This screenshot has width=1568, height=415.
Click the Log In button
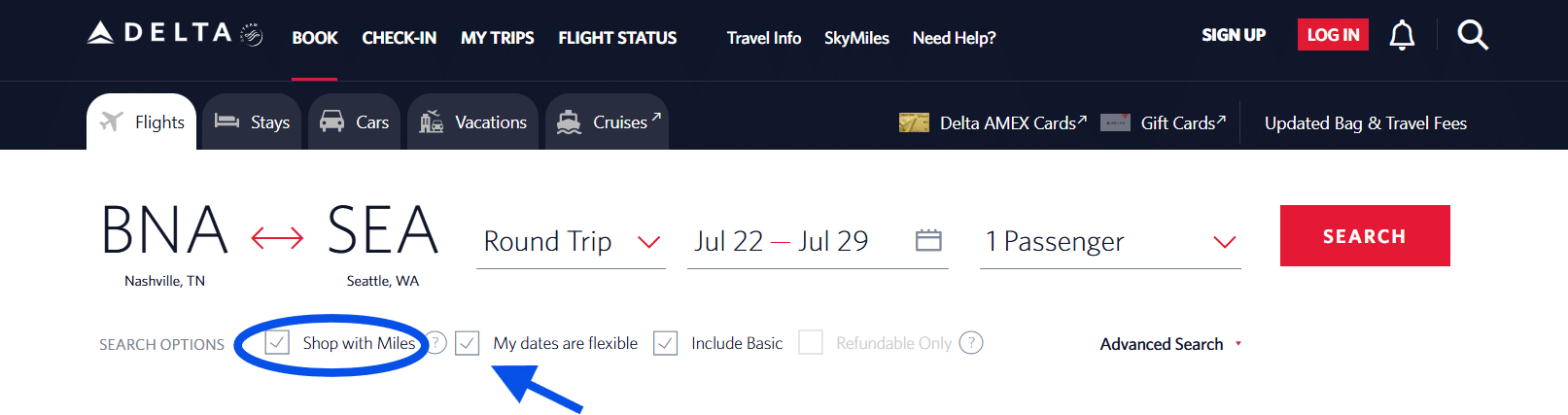[x=1333, y=35]
